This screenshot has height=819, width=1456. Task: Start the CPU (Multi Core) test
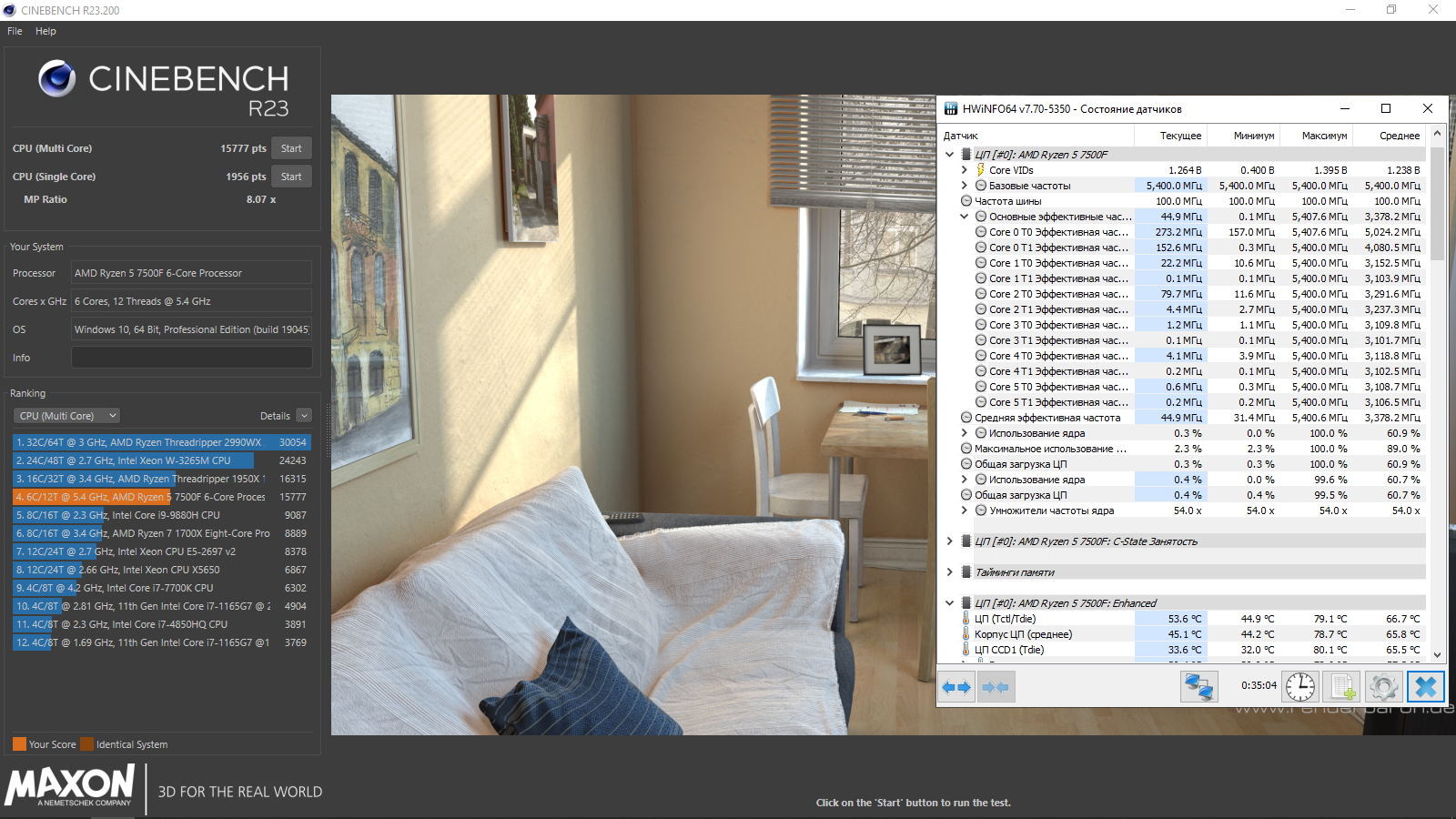coord(291,148)
